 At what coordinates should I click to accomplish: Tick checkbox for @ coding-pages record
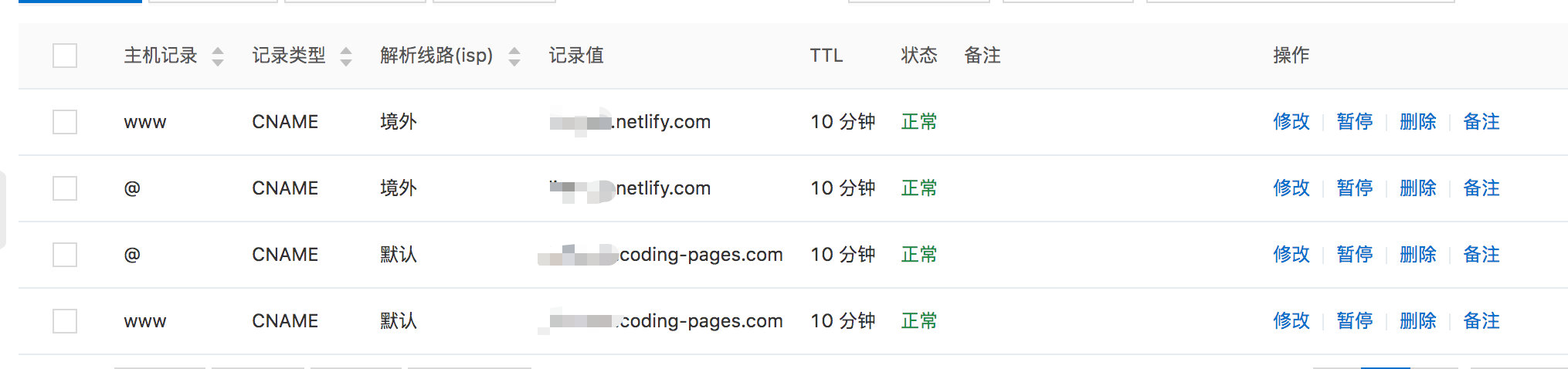[65, 255]
